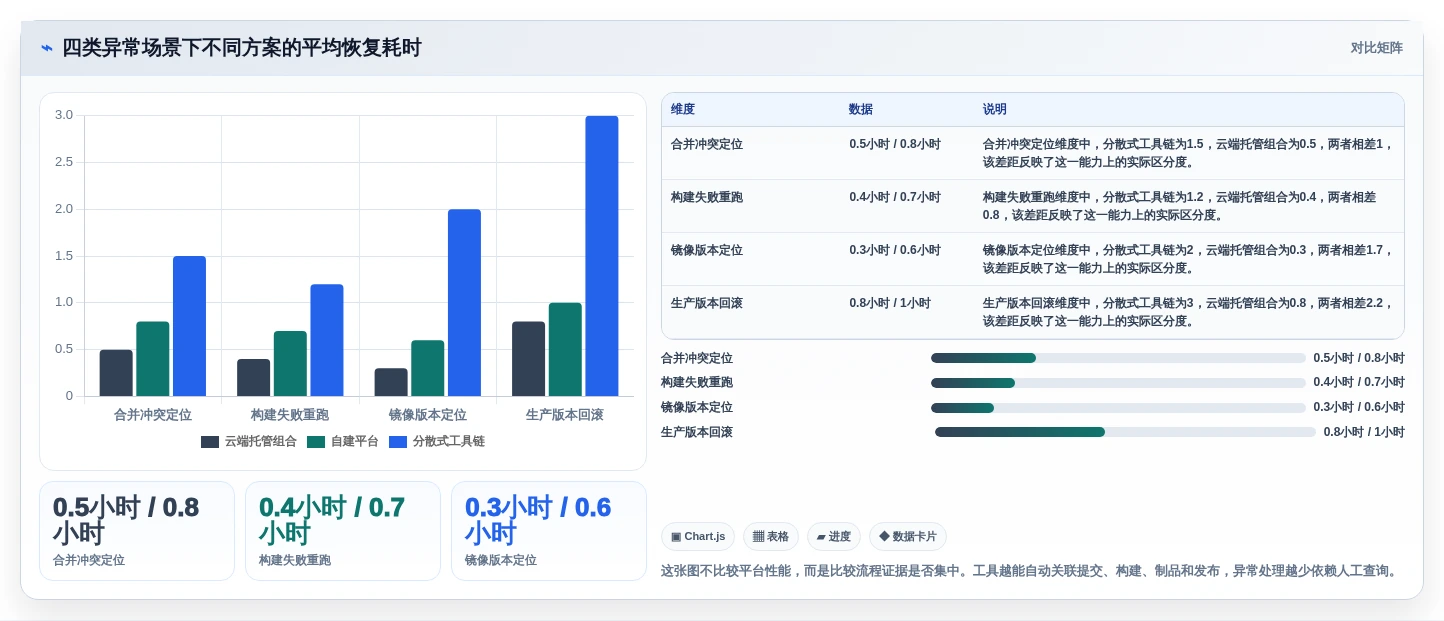Viewport: 1444px width, 621px height.
Task: Click the 对比矩阵 label in header
Action: 1376,48
